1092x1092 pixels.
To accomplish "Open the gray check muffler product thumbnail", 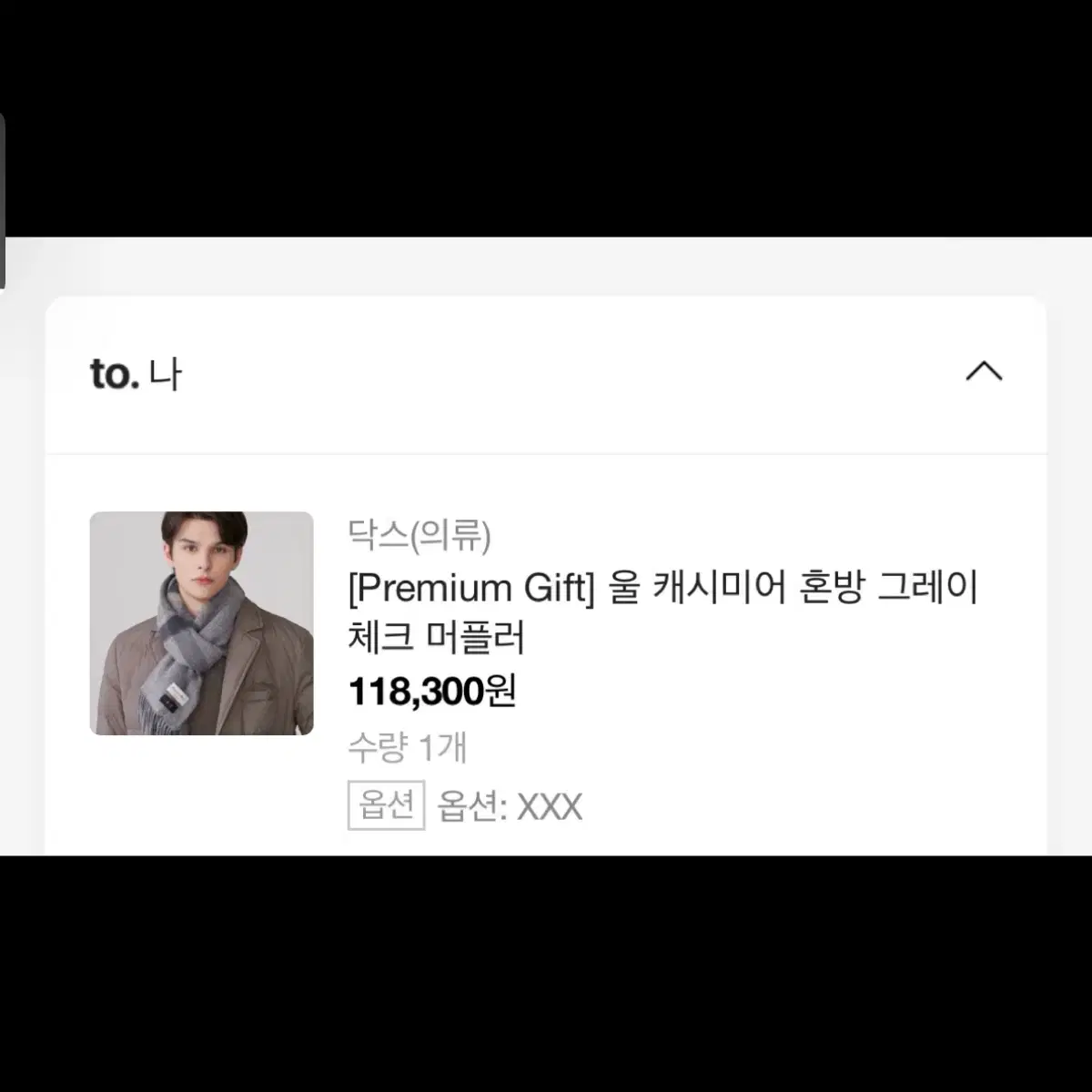I will pos(201,623).
